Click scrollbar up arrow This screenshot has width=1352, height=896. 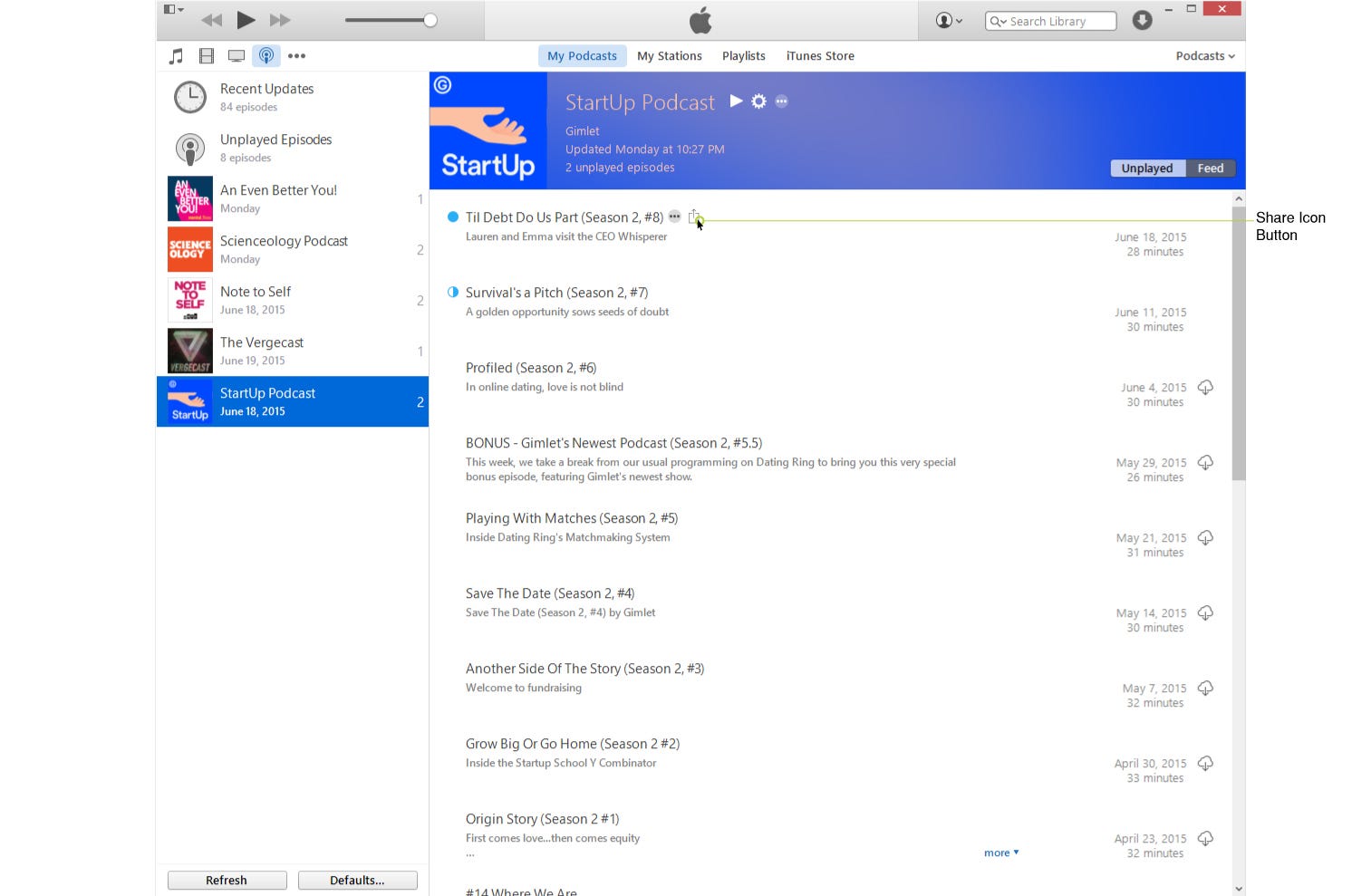pos(1238,198)
